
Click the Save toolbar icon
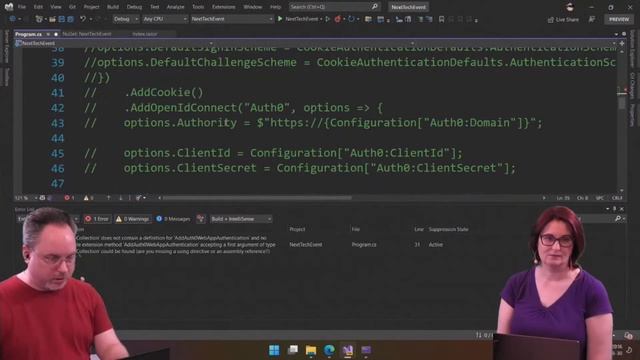(62, 19)
